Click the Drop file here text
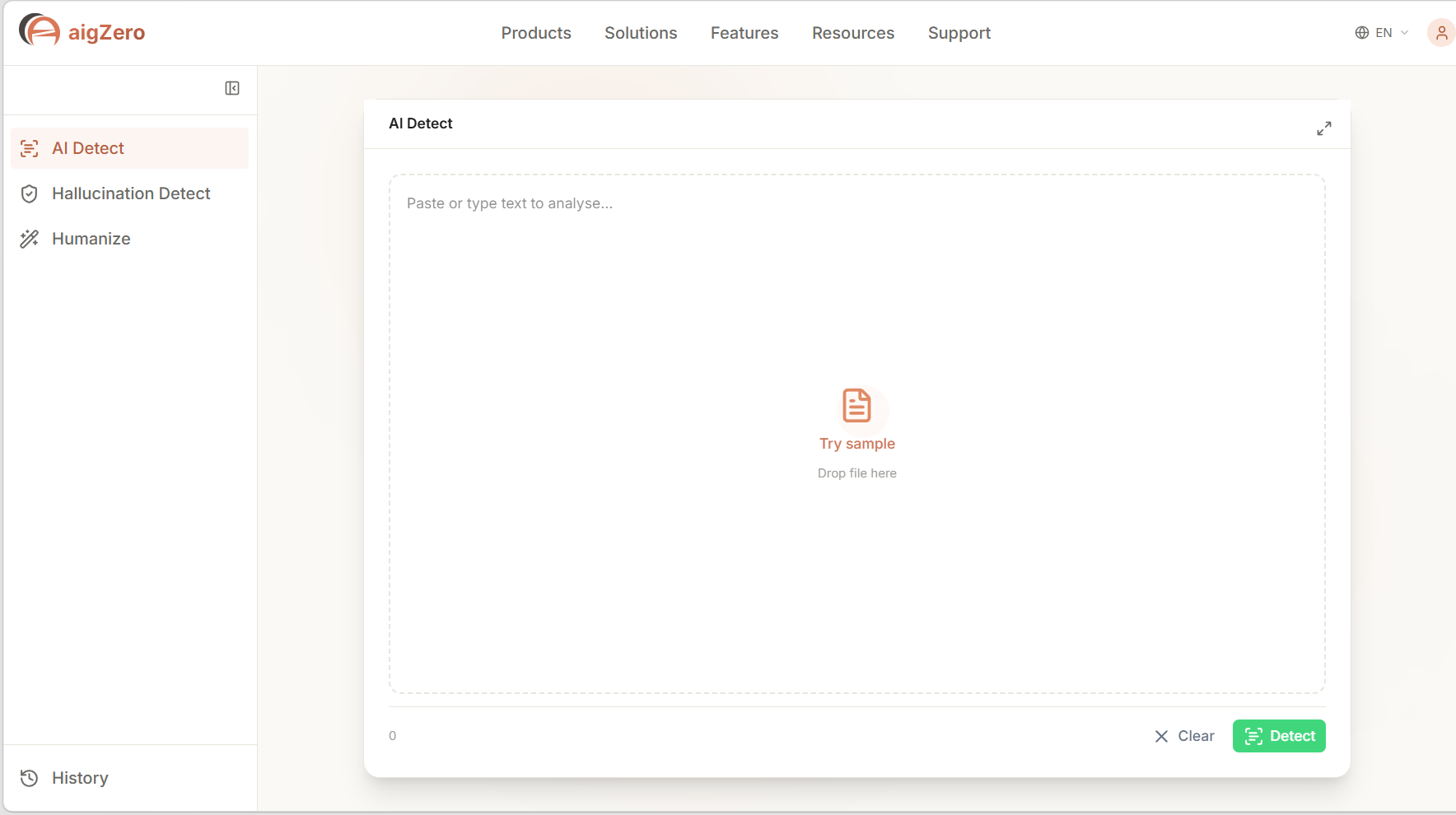The image size is (1456, 815). point(856,473)
